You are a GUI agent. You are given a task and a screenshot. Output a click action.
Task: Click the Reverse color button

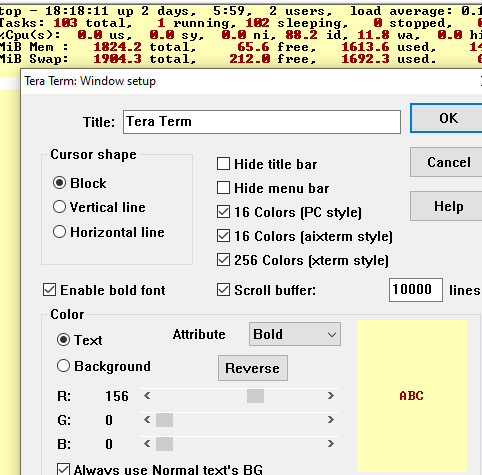pyautogui.click(x=253, y=368)
